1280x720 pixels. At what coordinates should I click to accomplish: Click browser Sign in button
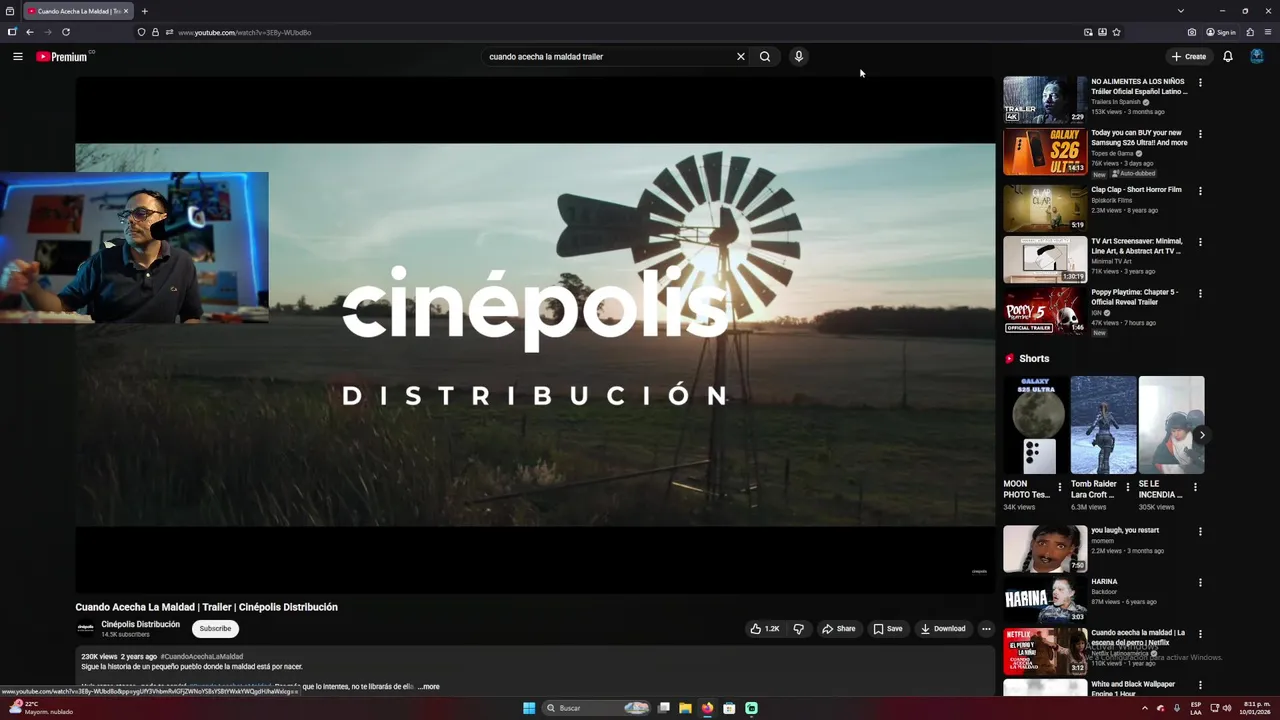point(1221,32)
